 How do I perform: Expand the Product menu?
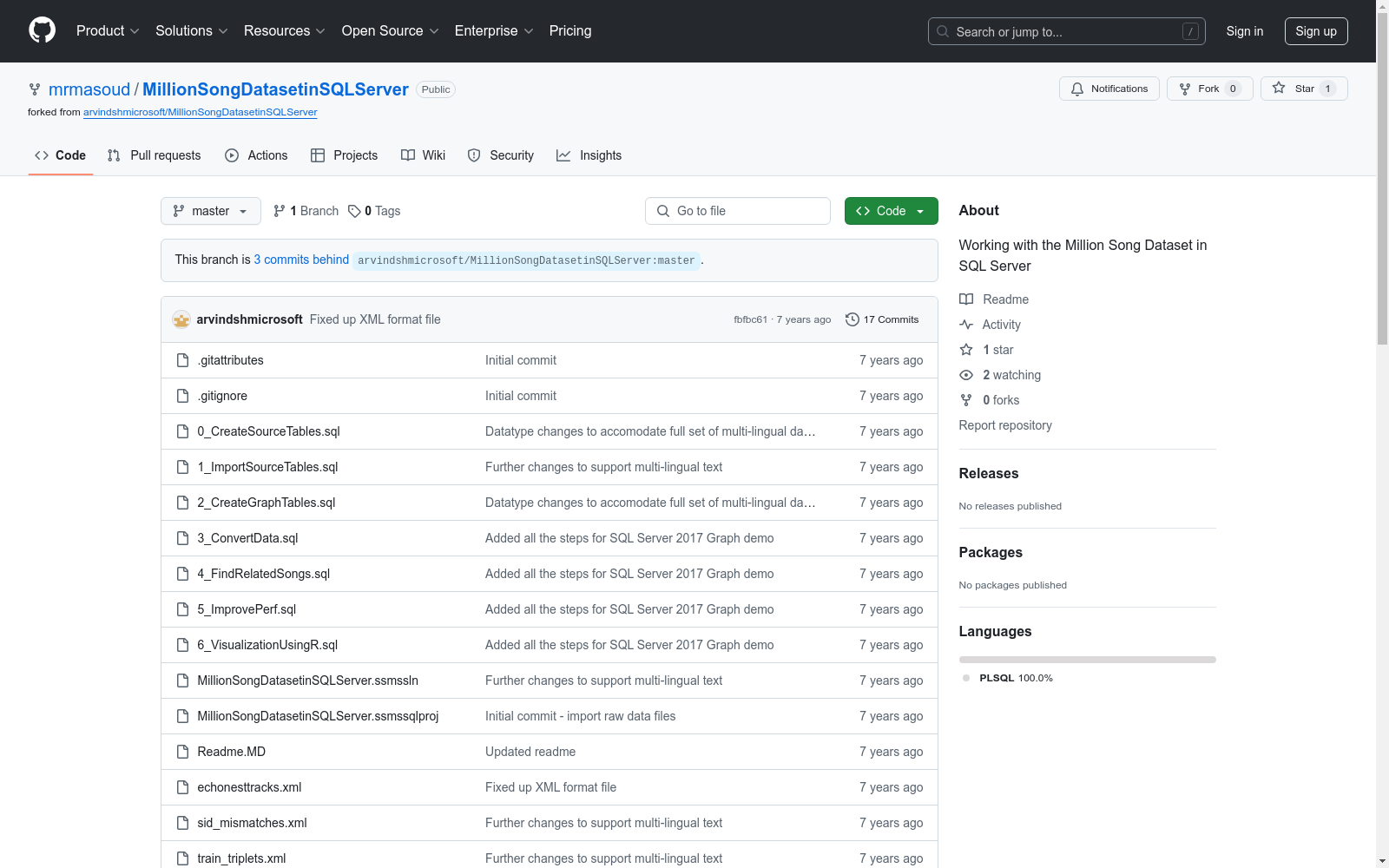click(x=108, y=31)
